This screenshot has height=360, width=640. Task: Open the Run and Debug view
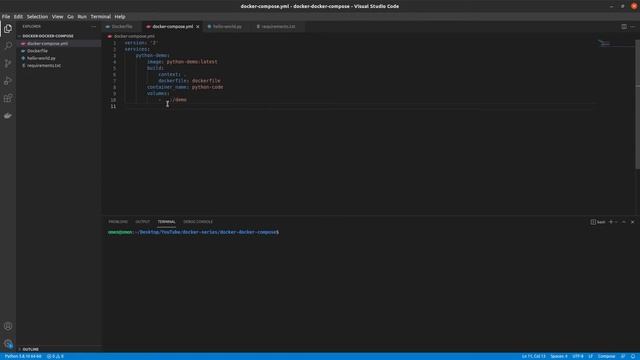pyautogui.click(x=8, y=81)
